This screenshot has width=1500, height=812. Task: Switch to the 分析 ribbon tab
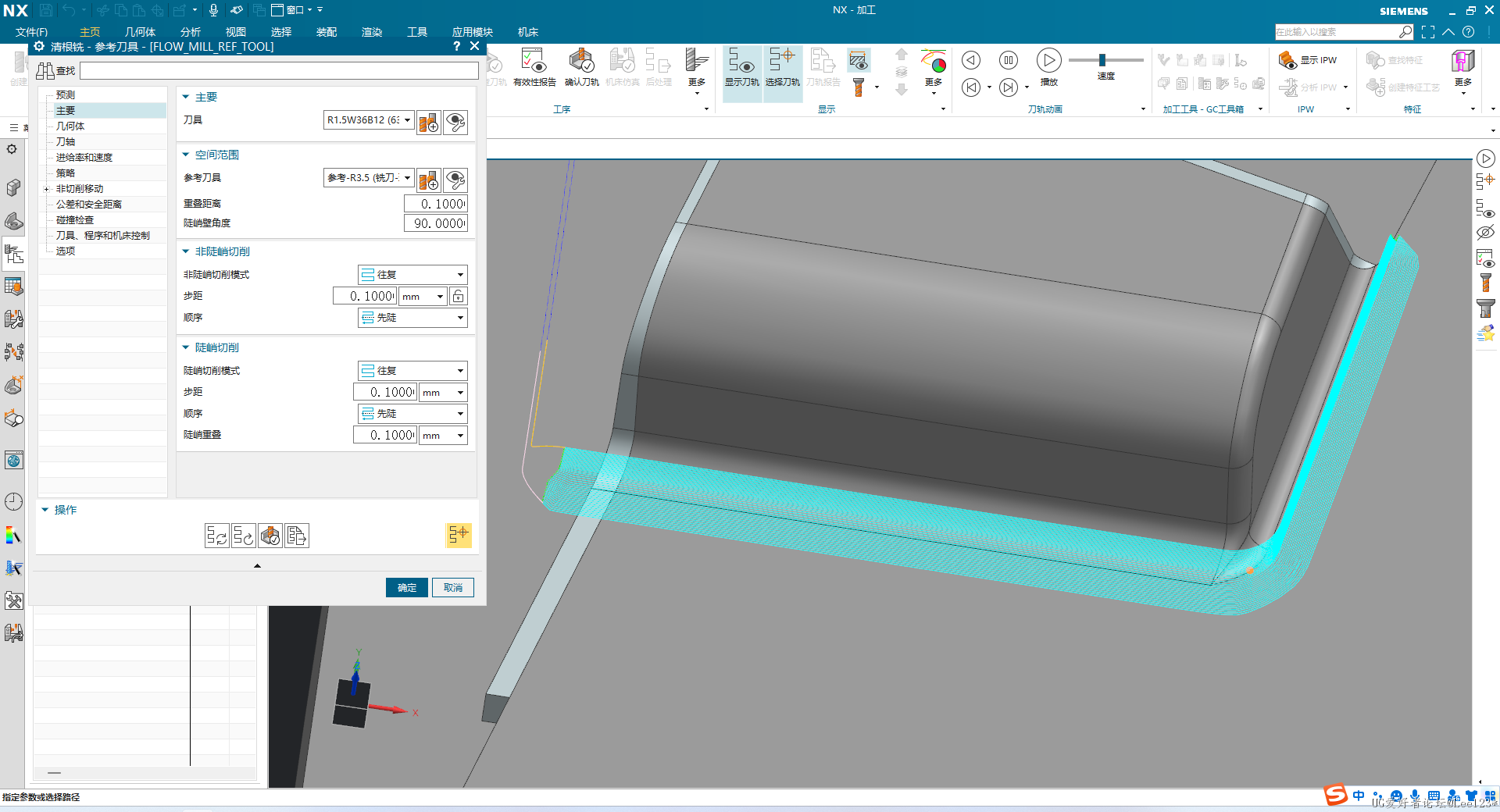pyautogui.click(x=191, y=32)
